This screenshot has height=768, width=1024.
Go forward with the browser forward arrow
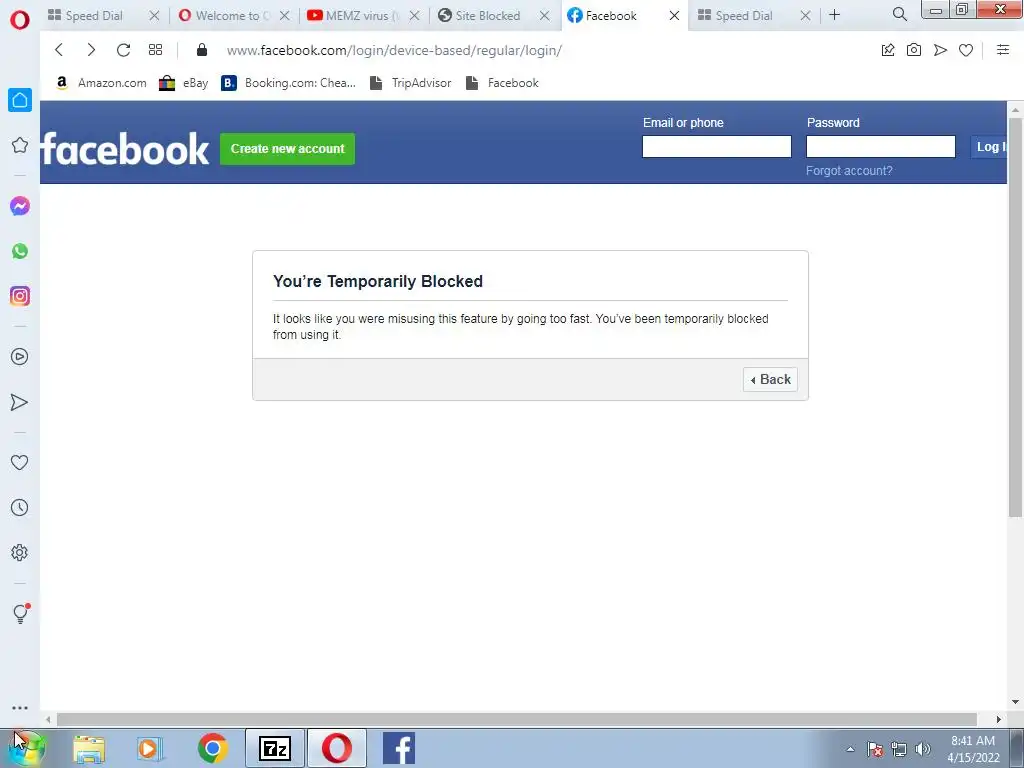[x=91, y=50]
